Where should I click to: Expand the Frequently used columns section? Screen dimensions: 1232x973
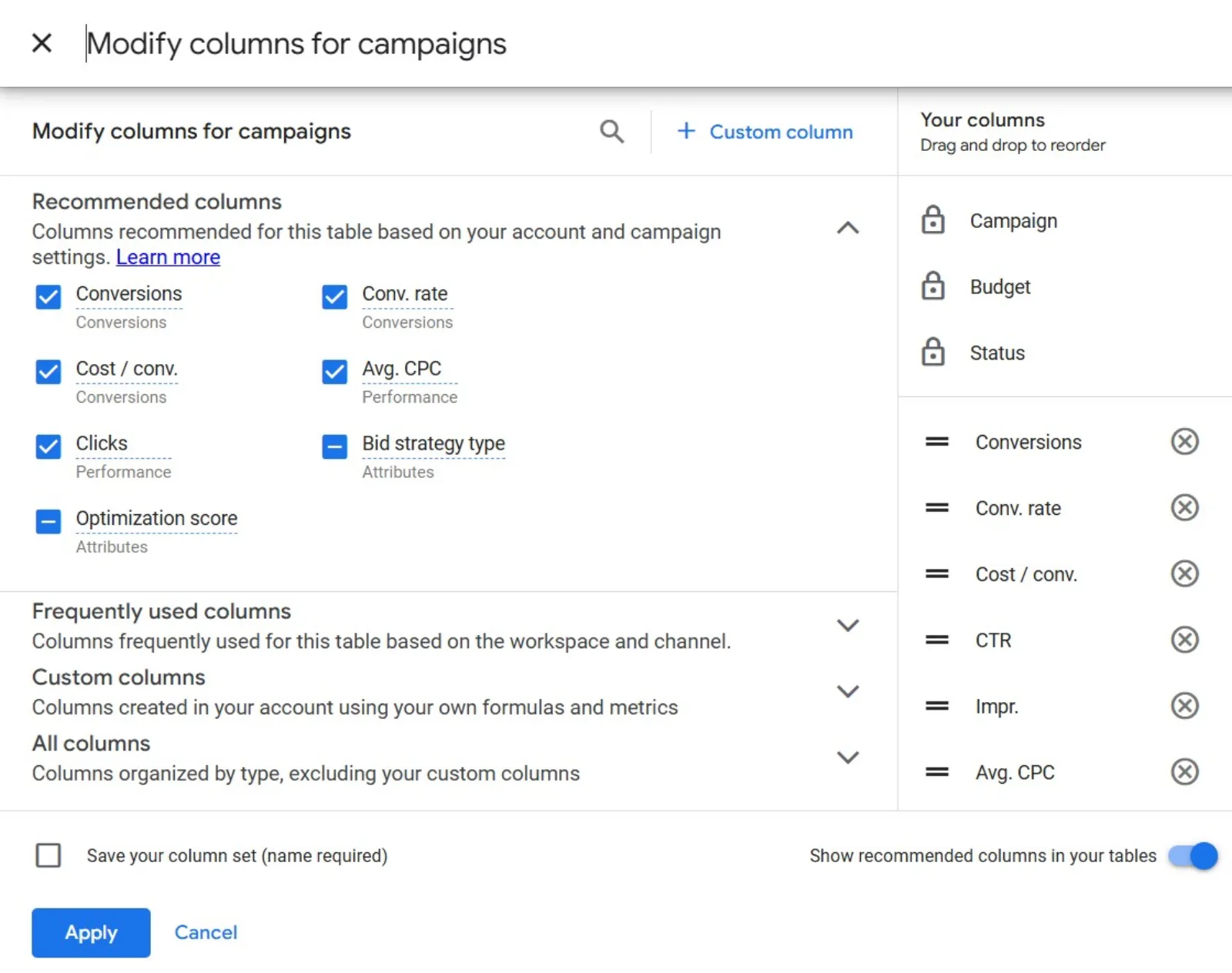tap(848, 625)
